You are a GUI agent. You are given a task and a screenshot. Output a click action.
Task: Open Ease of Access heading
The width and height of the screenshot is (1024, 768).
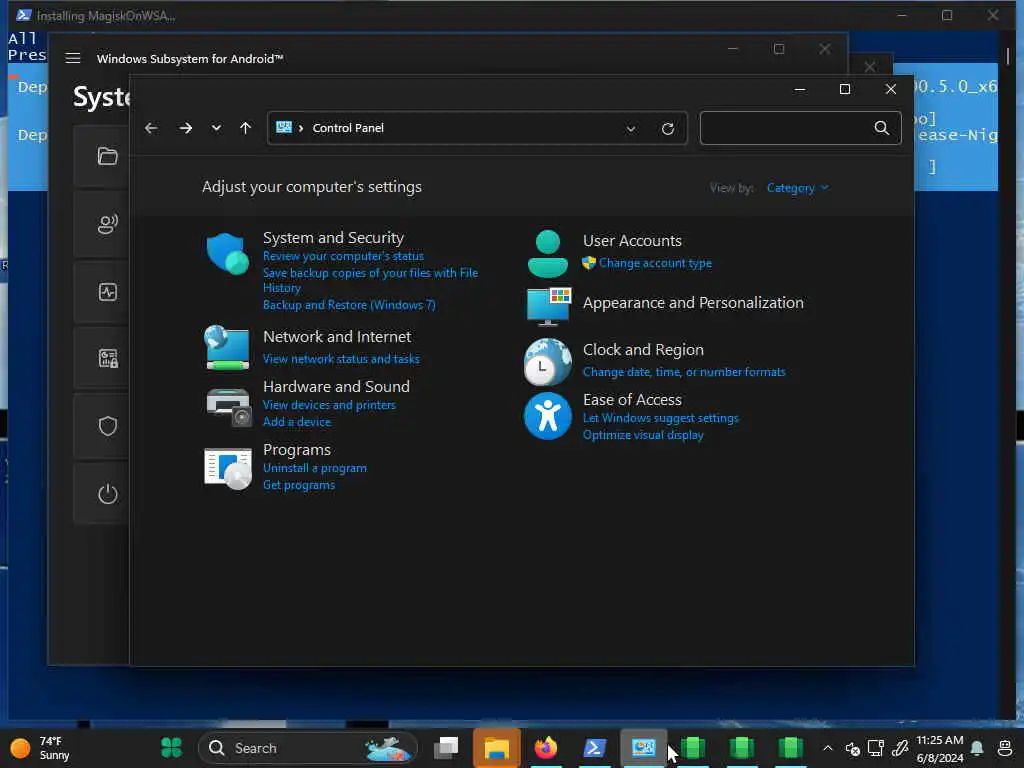(632, 399)
